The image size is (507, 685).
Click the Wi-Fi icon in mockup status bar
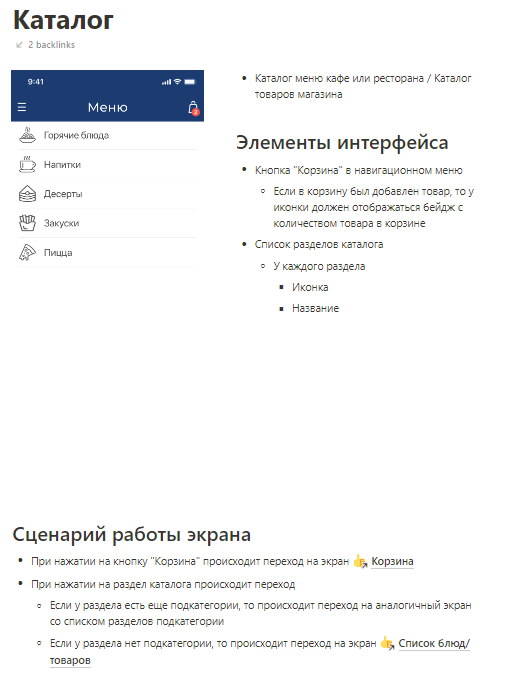(177, 82)
